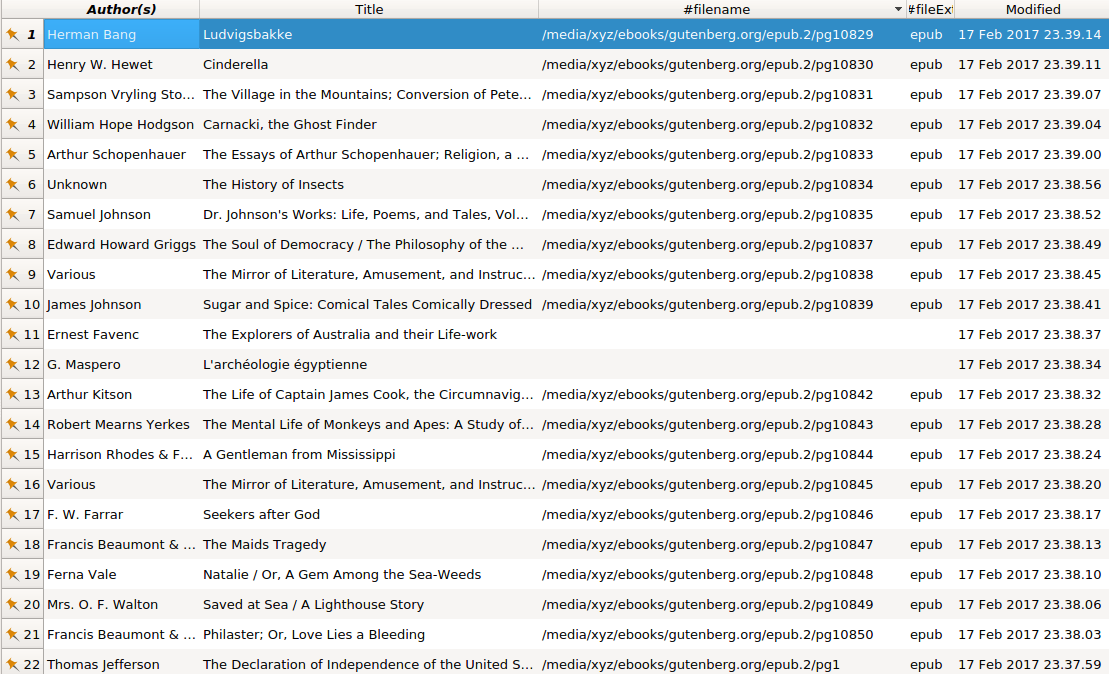Viewport: 1109px width, 674px height.
Task: Click the pin icon beside row 1
Action: tap(13, 34)
